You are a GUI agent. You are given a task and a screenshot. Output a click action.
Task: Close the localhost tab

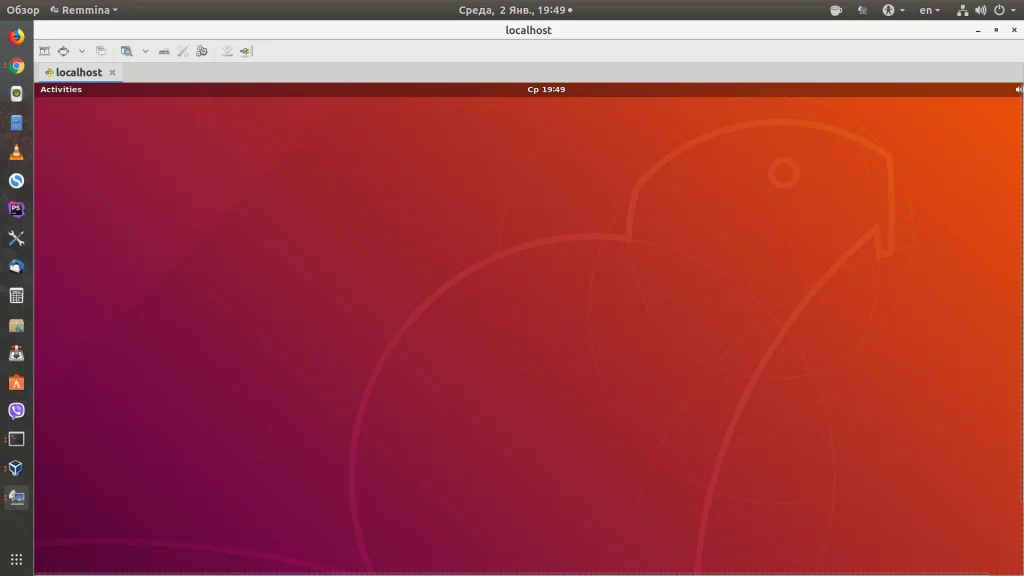[112, 72]
